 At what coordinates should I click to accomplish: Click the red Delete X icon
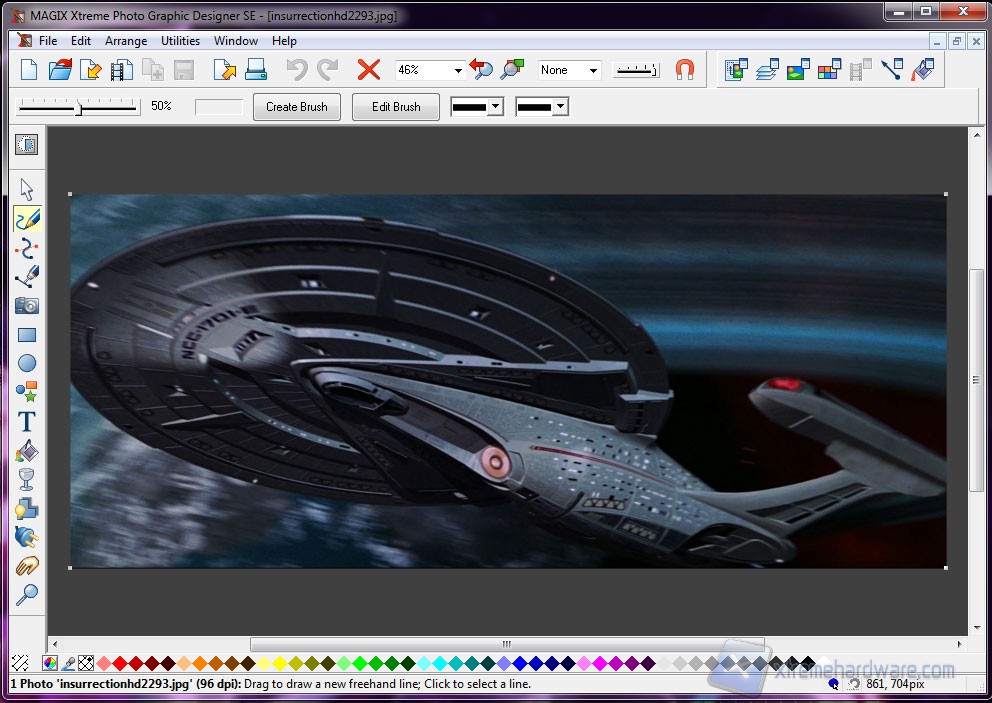[369, 70]
